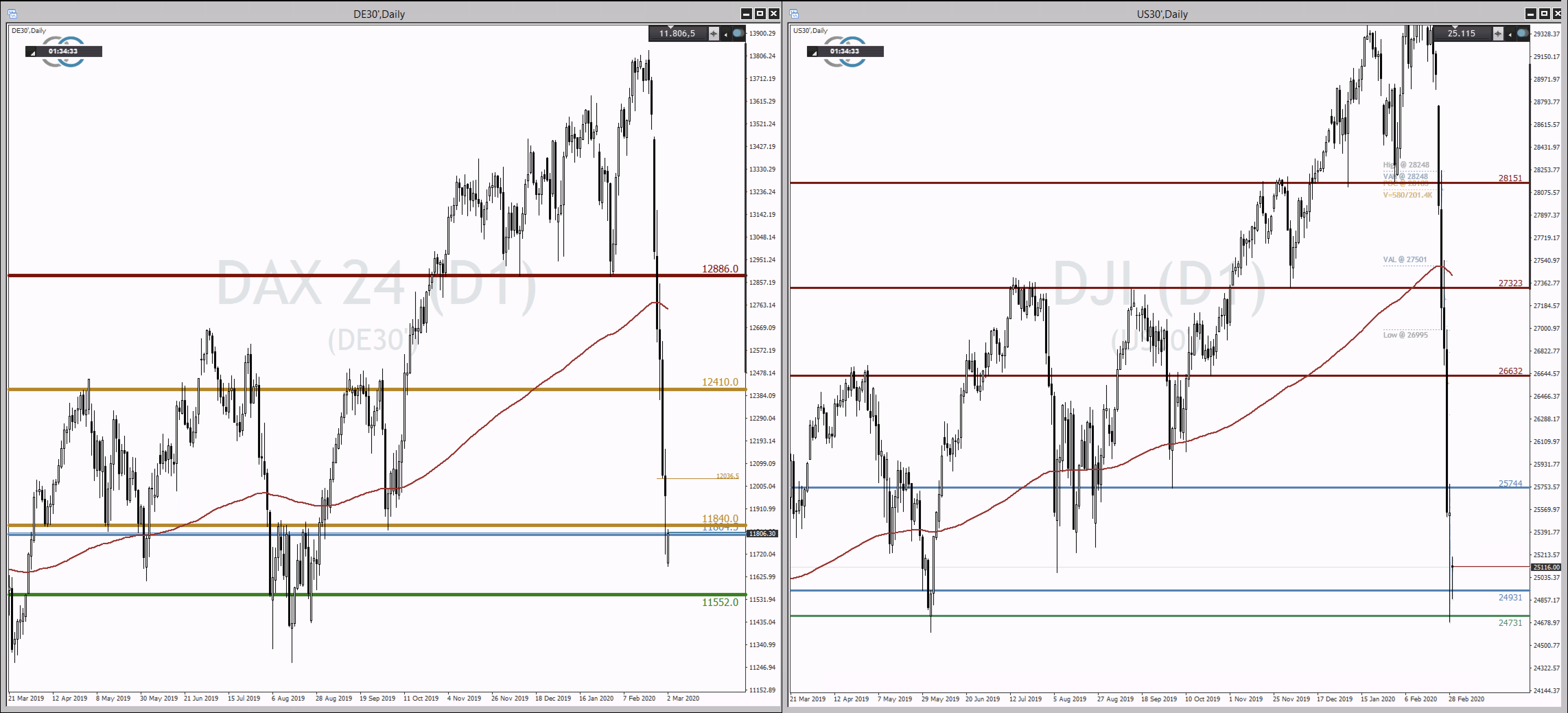The height and width of the screenshot is (713, 1568).
Task: Select the 11840.0 level label on DE30
Action: [x=719, y=518]
